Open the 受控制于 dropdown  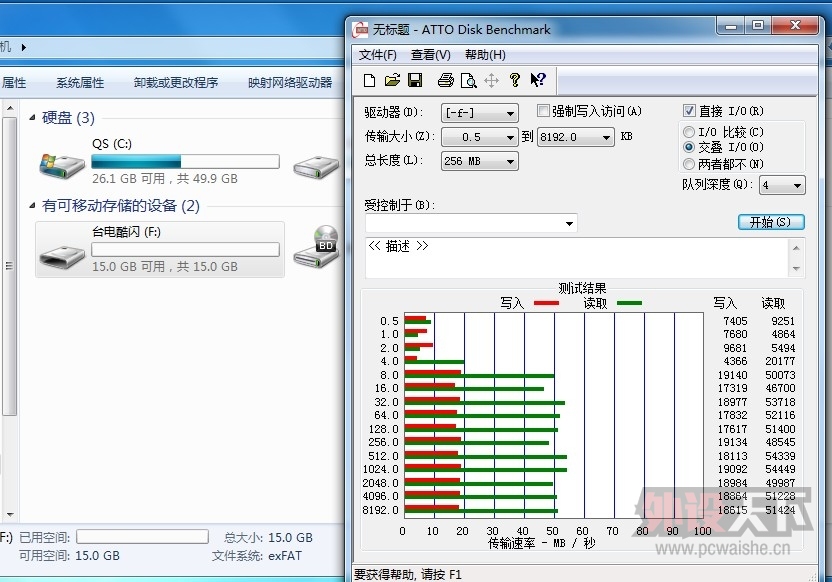tap(471, 223)
